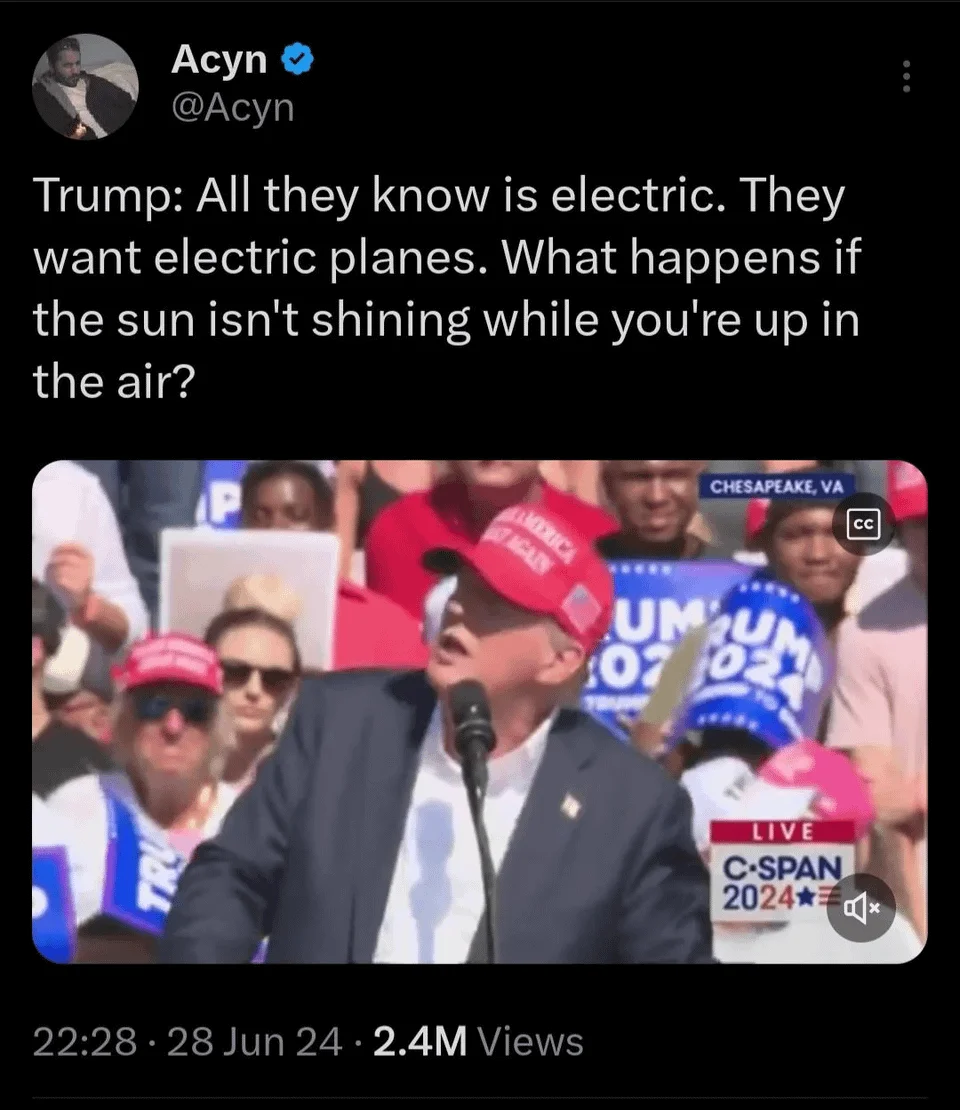Click the LIVE badge on video
Image resolution: width=960 pixels, height=1110 pixels.
pyautogui.click(x=782, y=831)
